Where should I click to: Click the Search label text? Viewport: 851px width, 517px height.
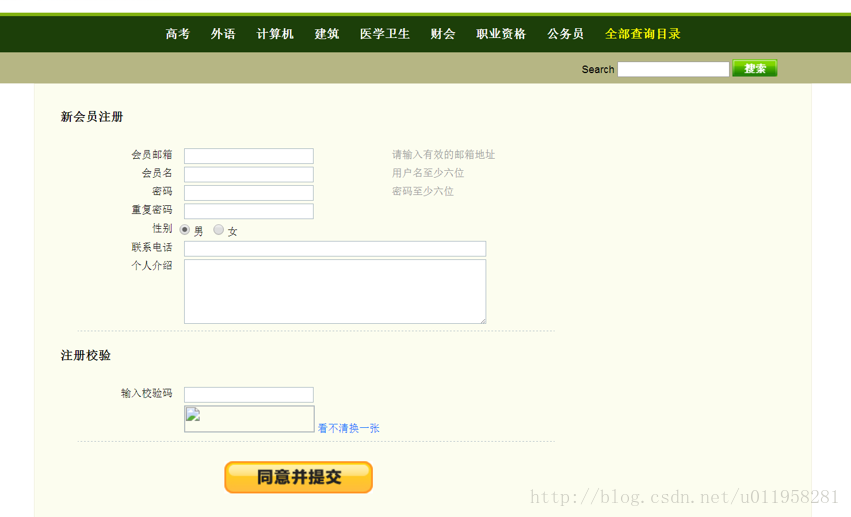598,69
